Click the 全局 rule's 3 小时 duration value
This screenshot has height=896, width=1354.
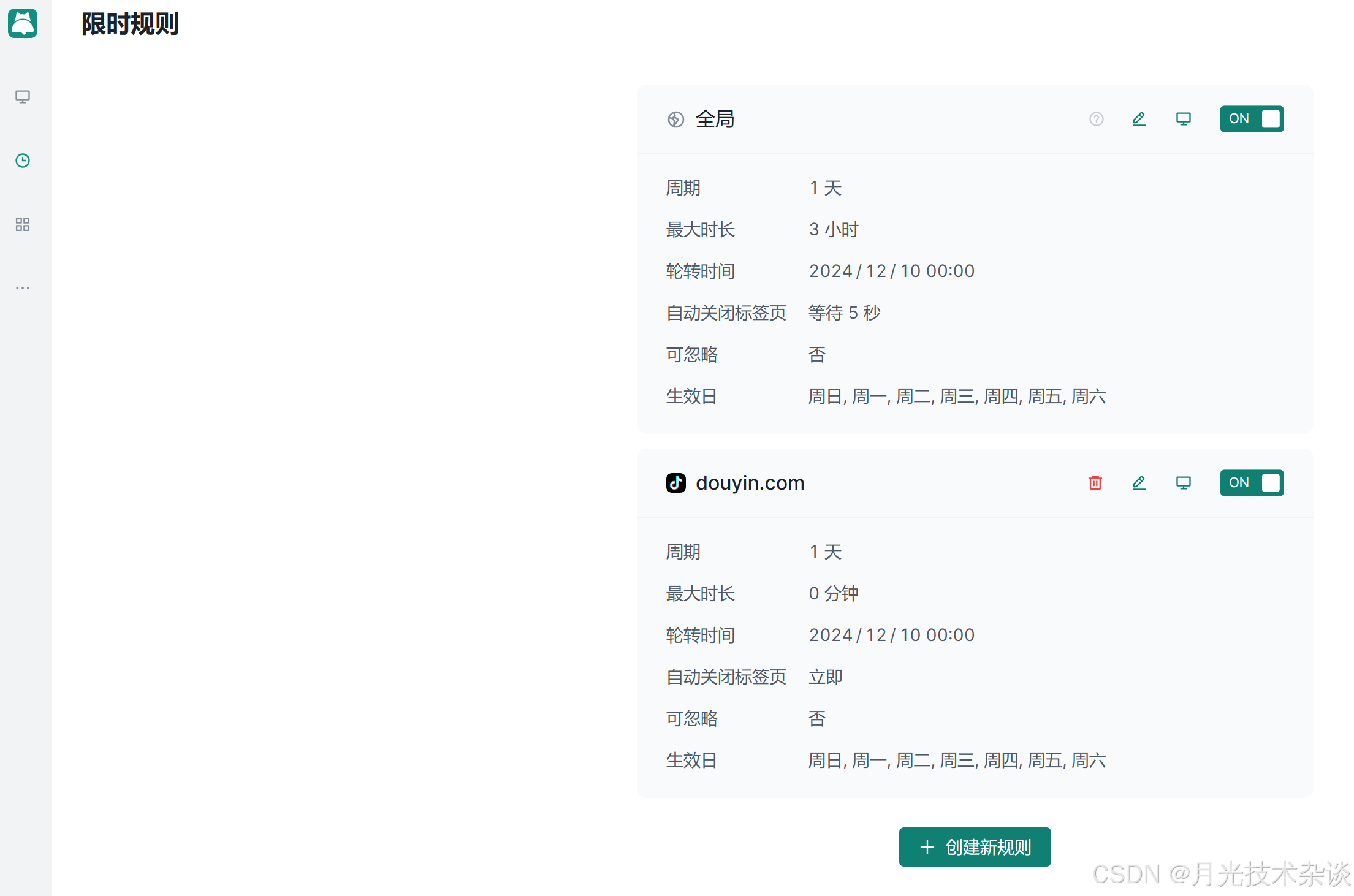pos(834,230)
